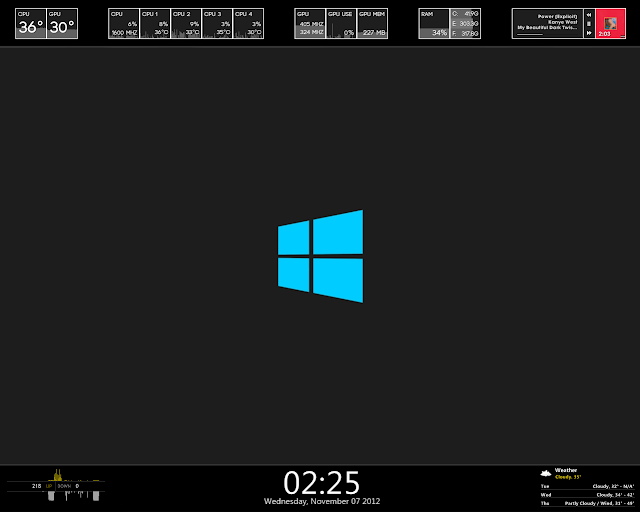640x512 pixels.
Task: Click the large CPU temperature 36° tile
Action: pyautogui.click(x=31, y=24)
